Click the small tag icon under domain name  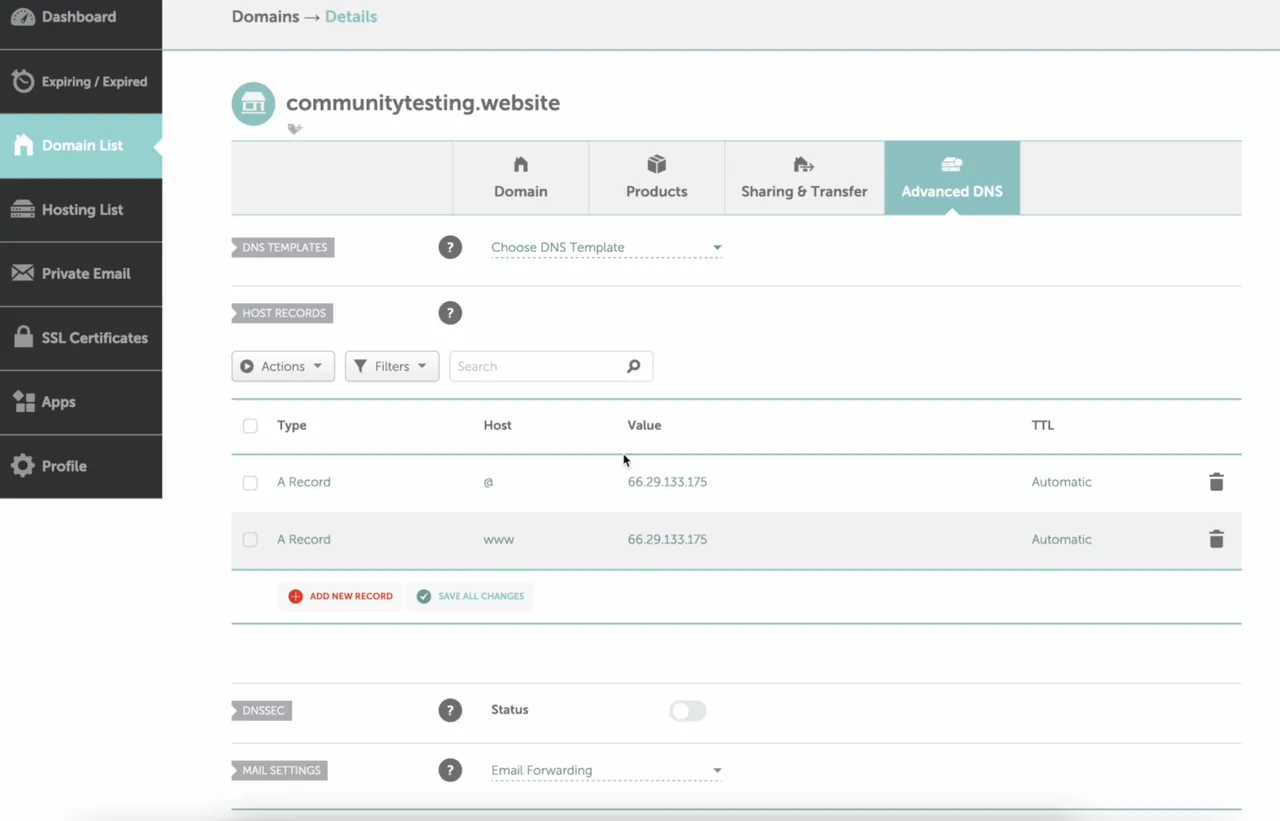coord(295,129)
